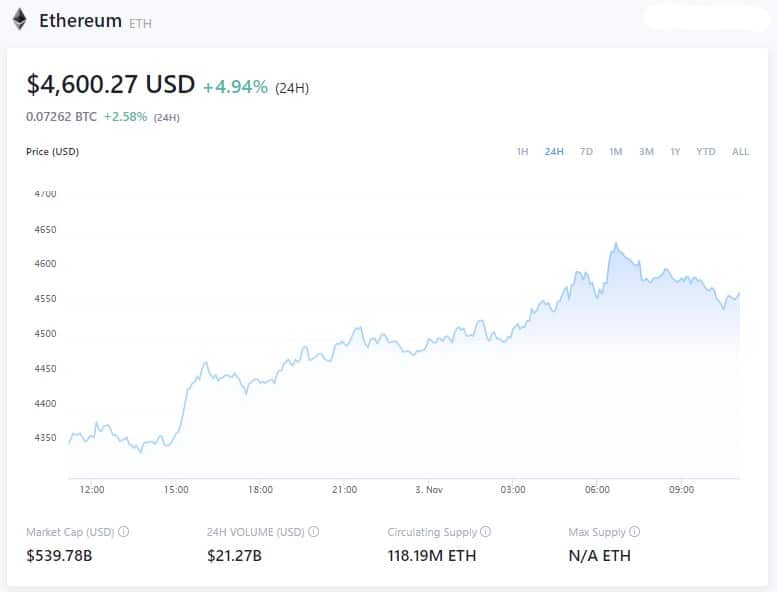Click the +2.58% BTC change
This screenshot has width=777, height=592.
[x=125, y=117]
